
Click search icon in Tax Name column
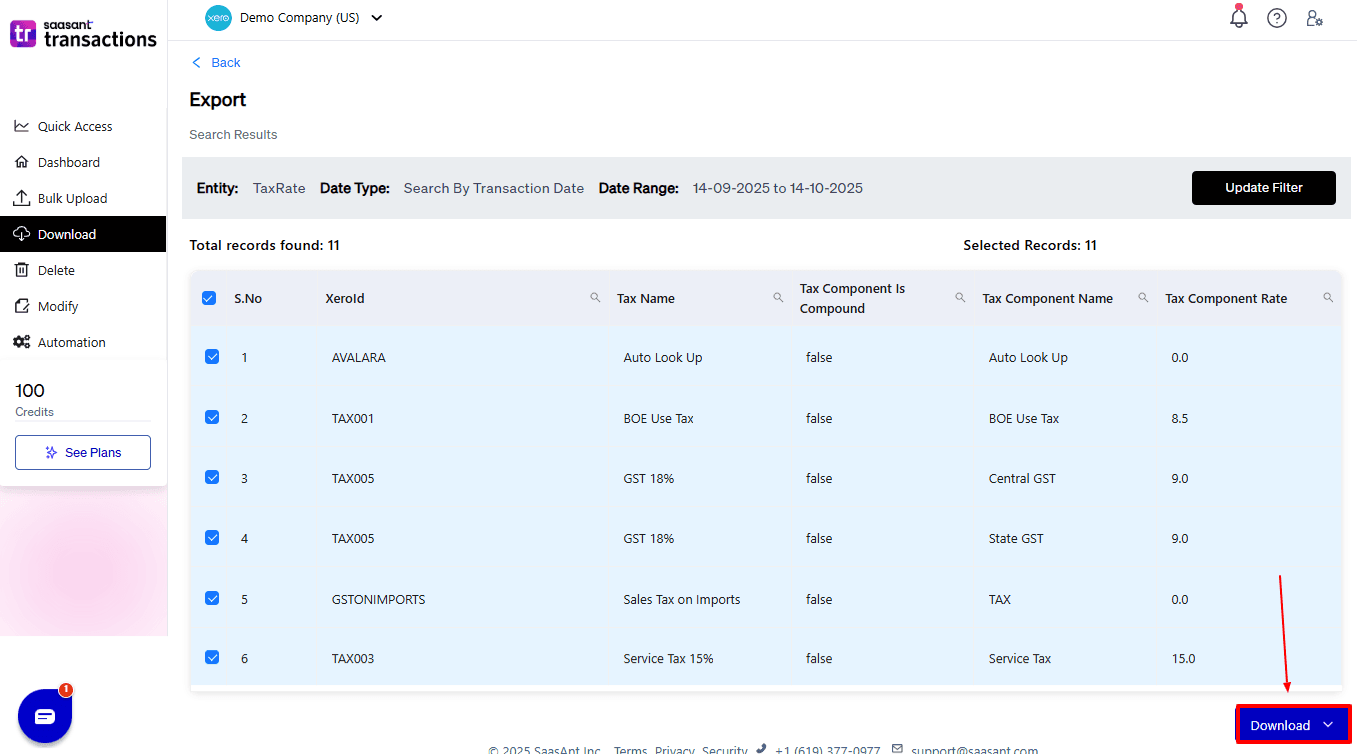(778, 298)
